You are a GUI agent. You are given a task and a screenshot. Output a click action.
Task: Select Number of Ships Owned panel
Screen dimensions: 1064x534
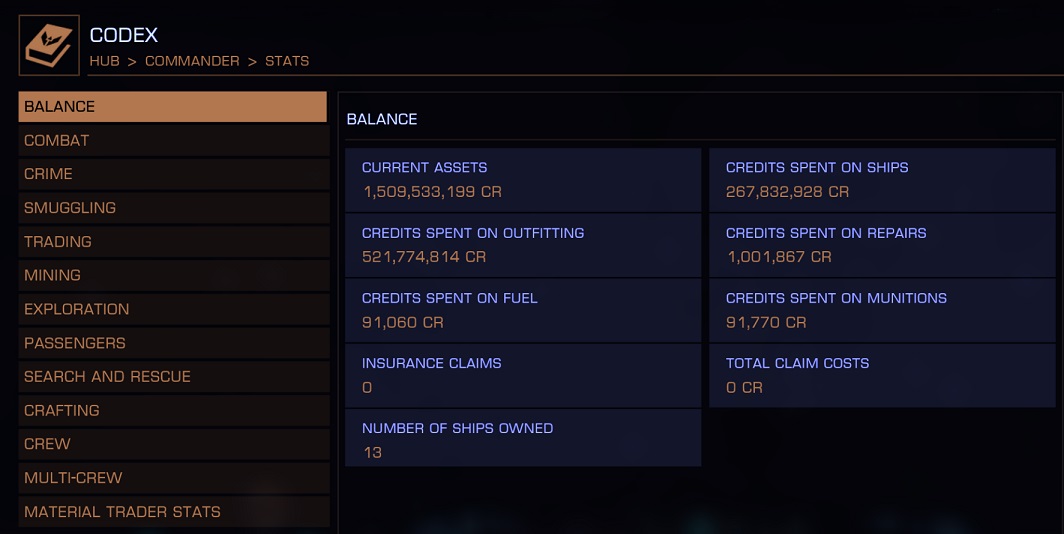pos(523,438)
